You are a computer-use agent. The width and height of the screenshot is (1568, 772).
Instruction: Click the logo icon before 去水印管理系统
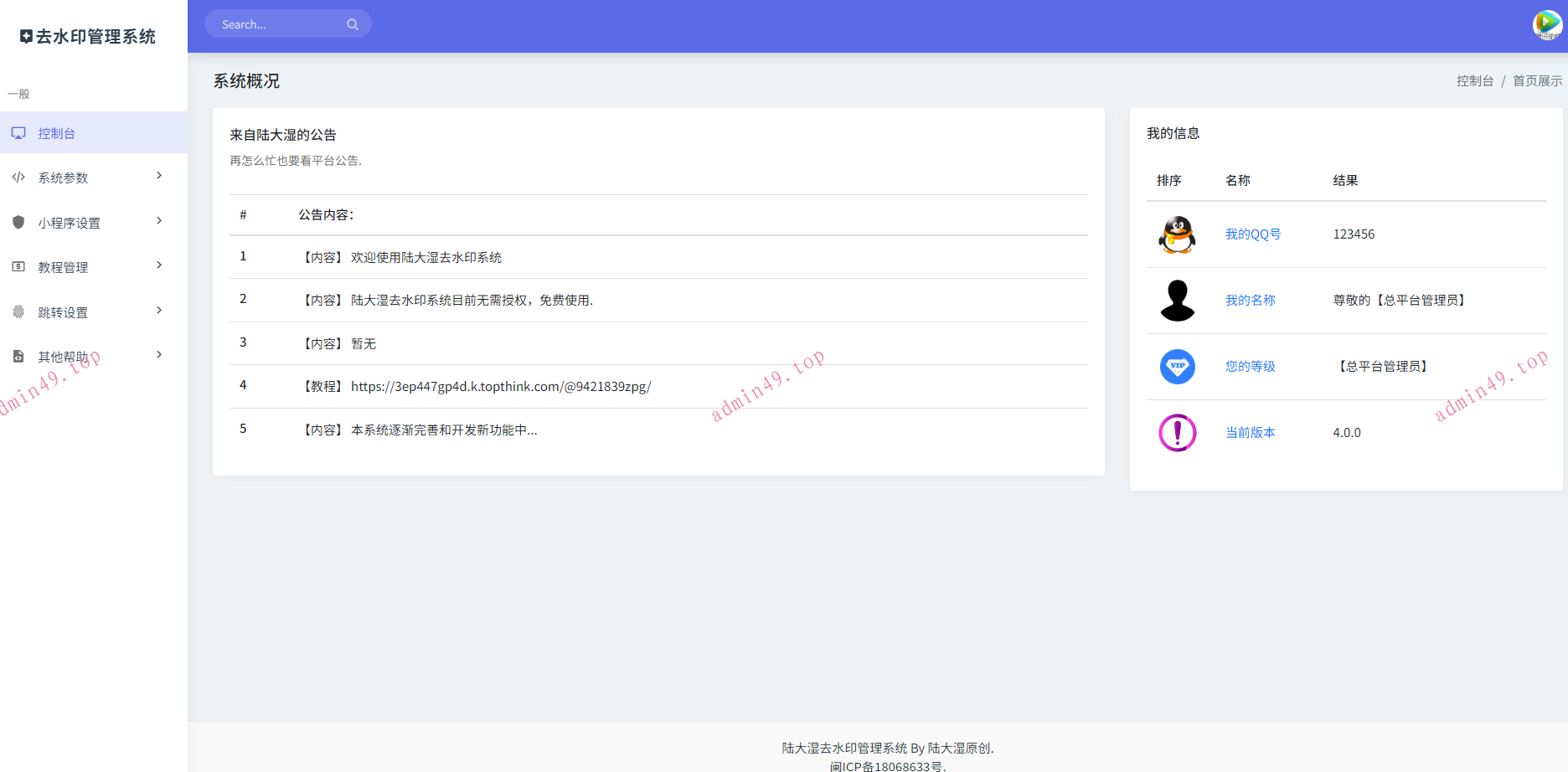coord(26,37)
